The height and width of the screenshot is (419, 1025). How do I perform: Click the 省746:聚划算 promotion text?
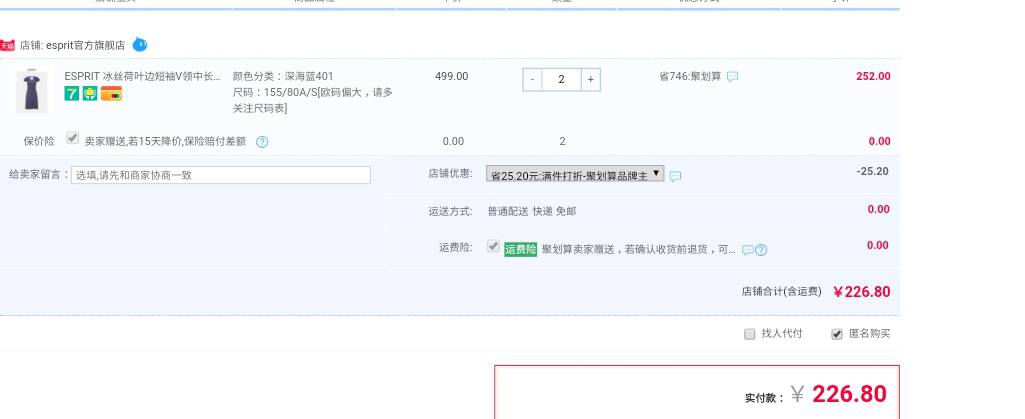tap(690, 76)
